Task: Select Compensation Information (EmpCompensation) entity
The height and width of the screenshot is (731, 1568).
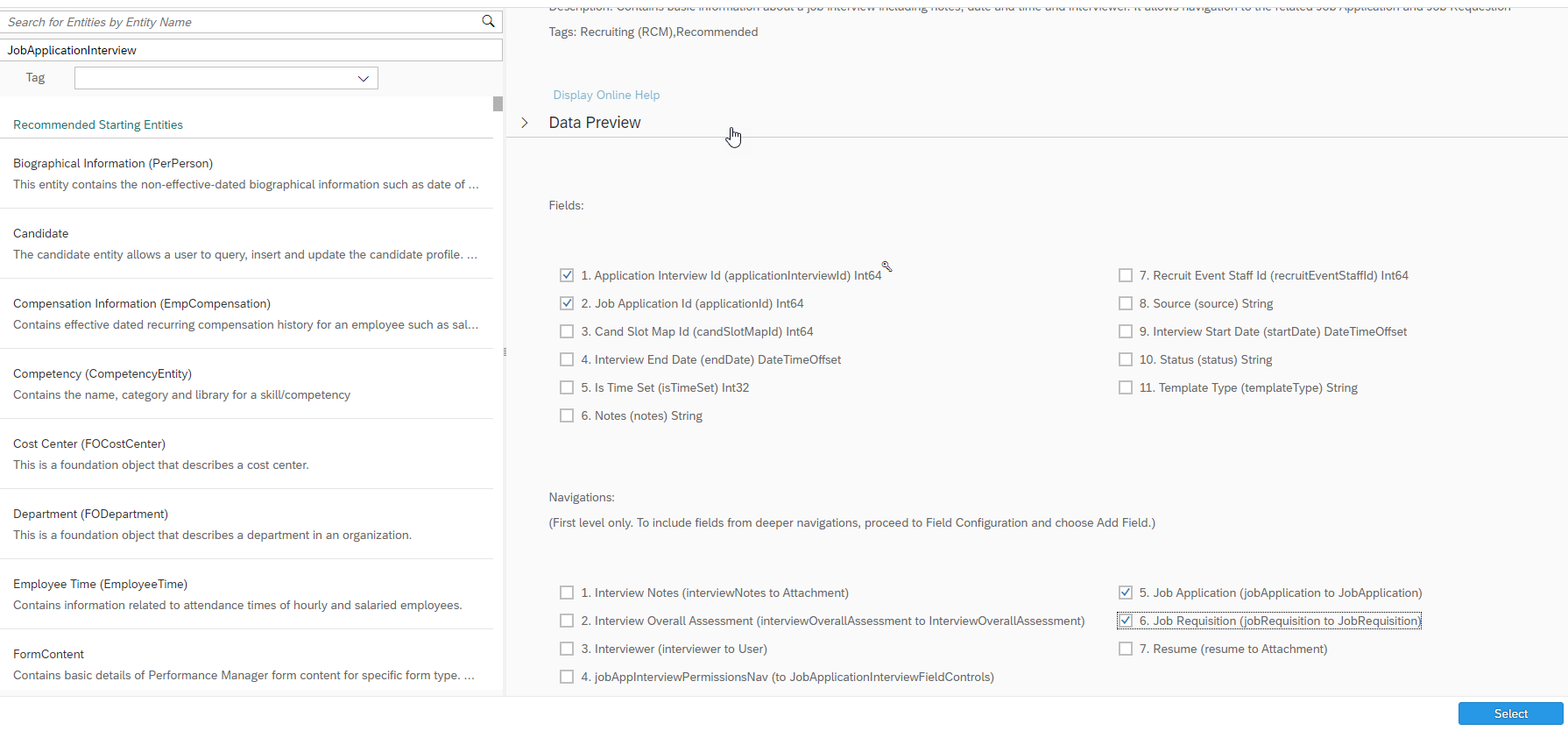Action: (x=246, y=314)
